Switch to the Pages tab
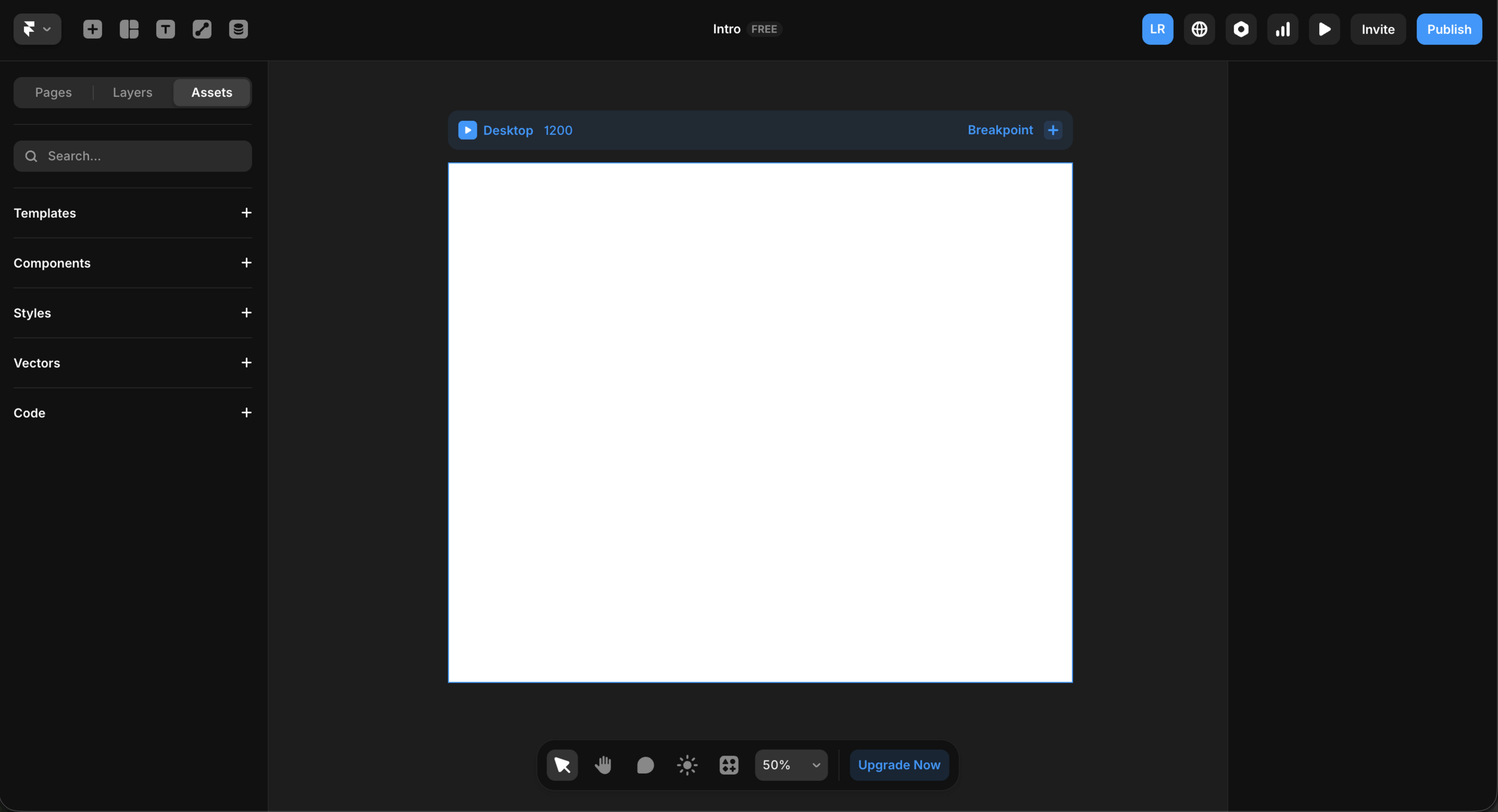Viewport: 1498px width, 812px height. [x=53, y=92]
